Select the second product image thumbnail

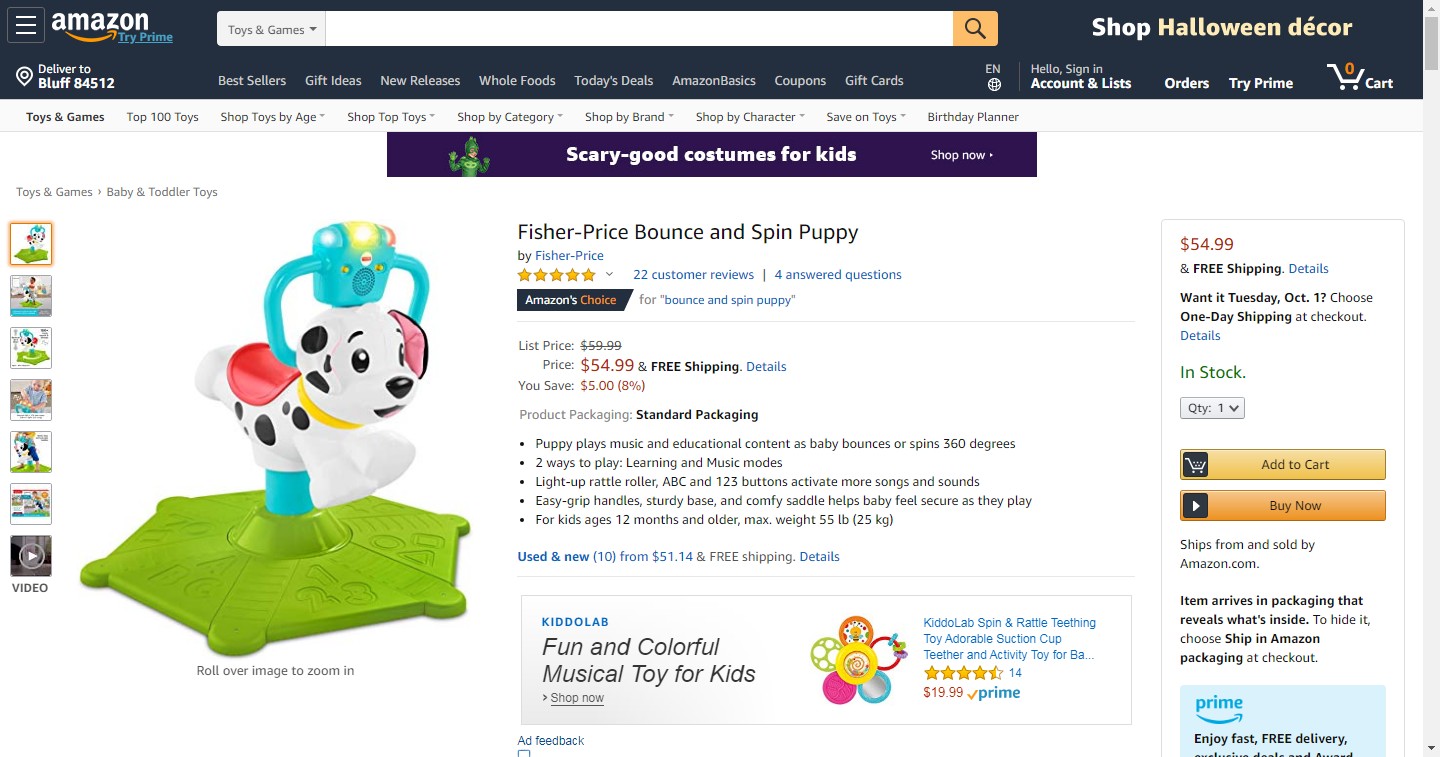click(x=31, y=296)
